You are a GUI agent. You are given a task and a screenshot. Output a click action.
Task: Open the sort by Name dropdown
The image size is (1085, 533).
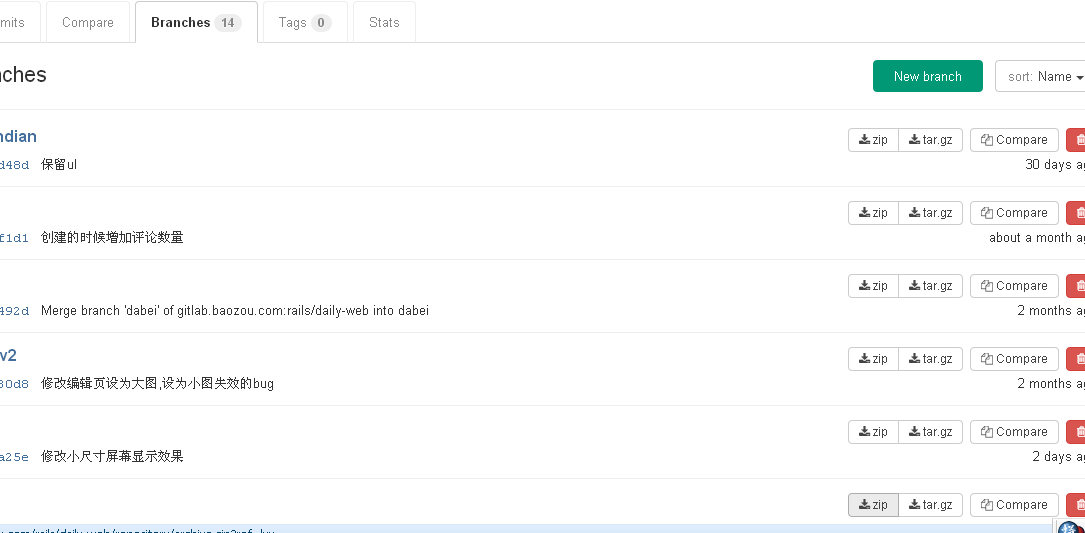click(x=1040, y=76)
